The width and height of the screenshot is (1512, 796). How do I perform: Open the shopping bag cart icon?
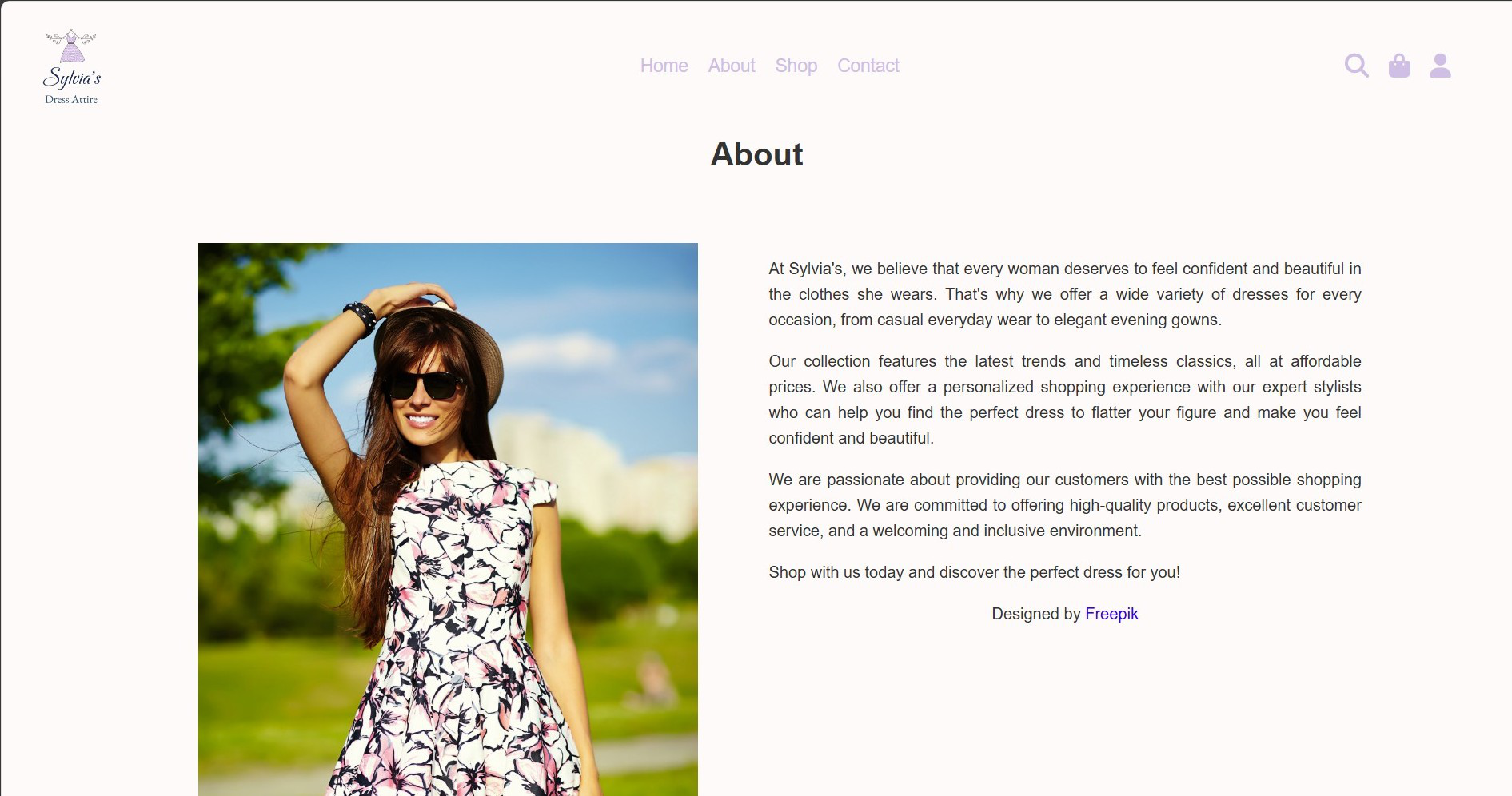(x=1399, y=66)
